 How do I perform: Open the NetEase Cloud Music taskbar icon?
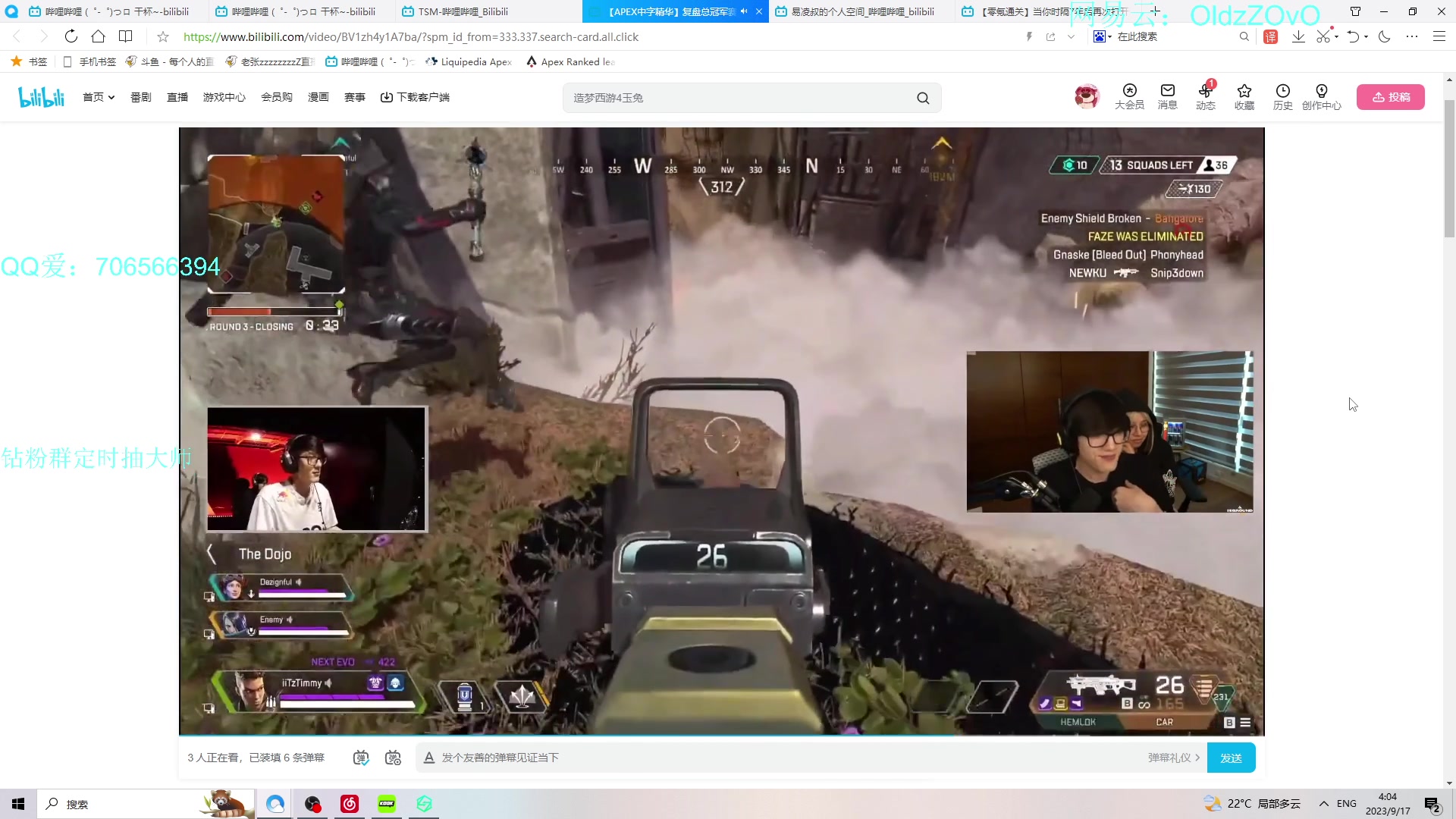click(350, 804)
